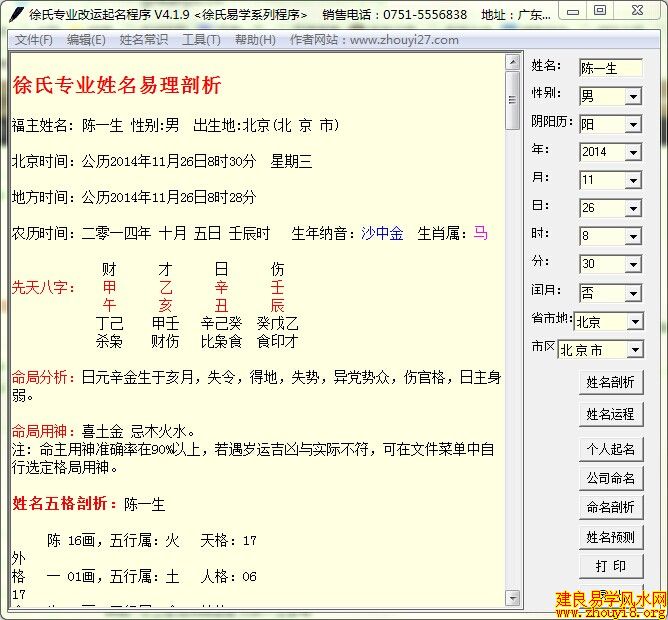The height and width of the screenshot is (620, 668).
Task: Open the 年 year dropdown showing 2014
Action: click(x=632, y=153)
